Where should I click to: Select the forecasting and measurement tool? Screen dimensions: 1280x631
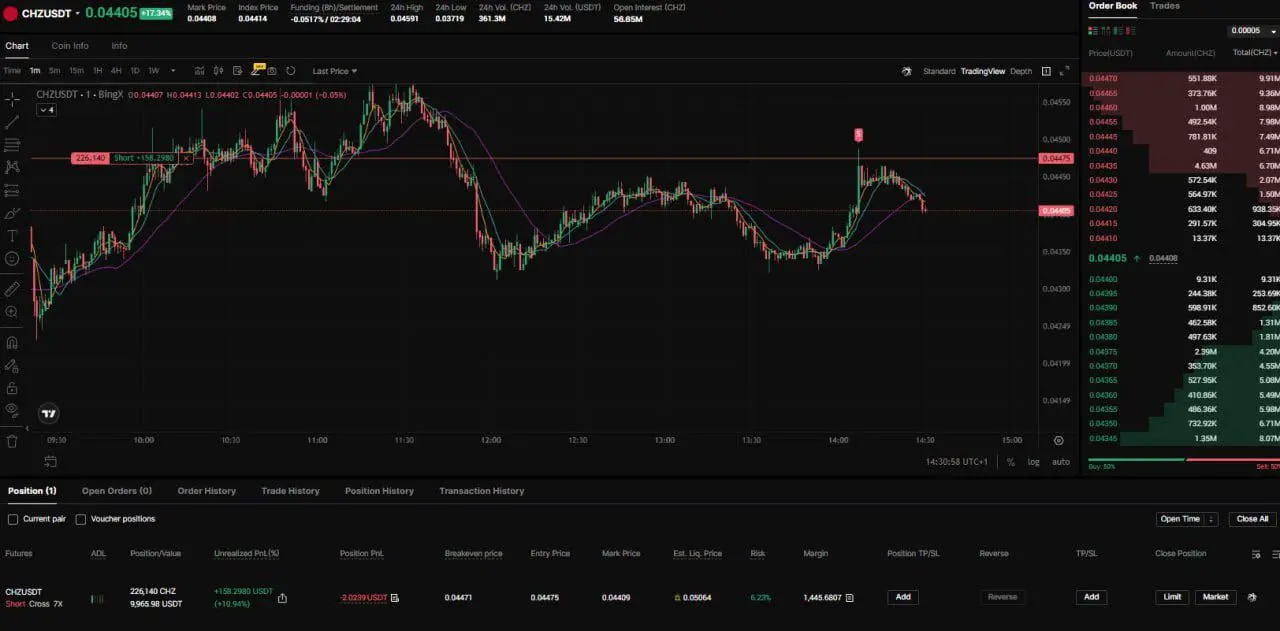[12, 190]
